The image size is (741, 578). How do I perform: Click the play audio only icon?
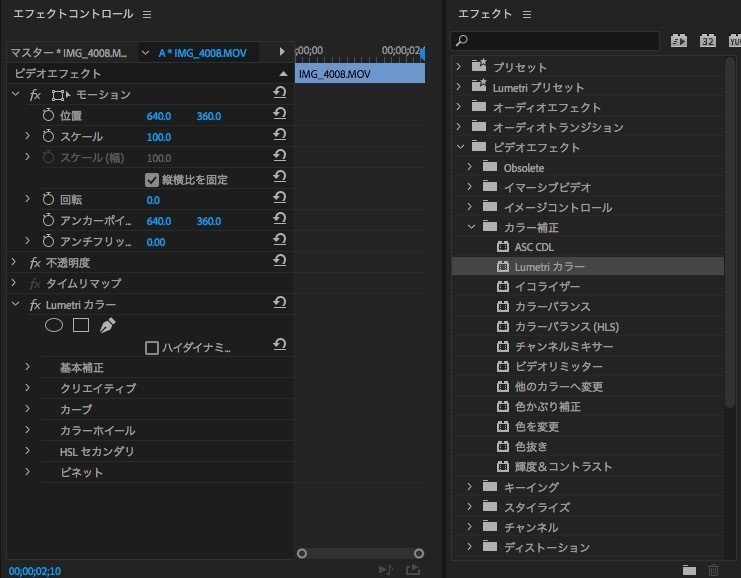pyautogui.click(x=386, y=569)
